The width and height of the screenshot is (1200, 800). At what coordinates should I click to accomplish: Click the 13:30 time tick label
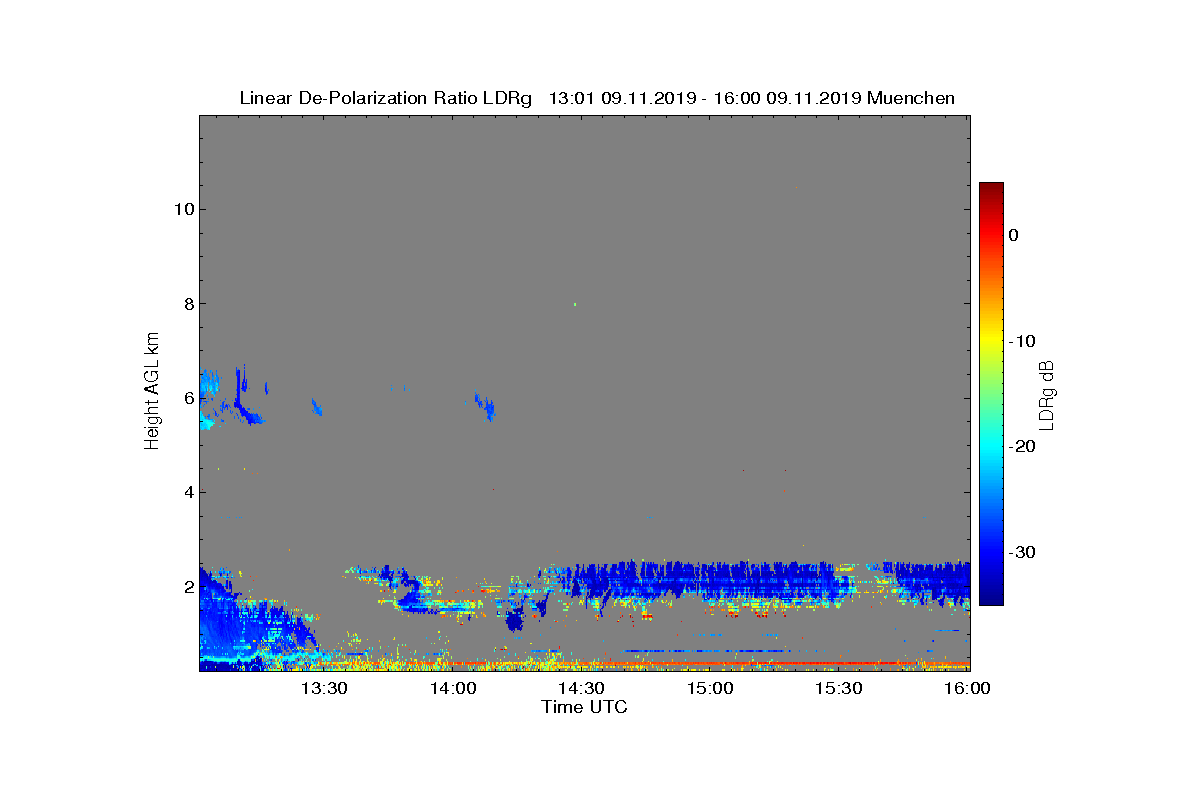point(324,689)
